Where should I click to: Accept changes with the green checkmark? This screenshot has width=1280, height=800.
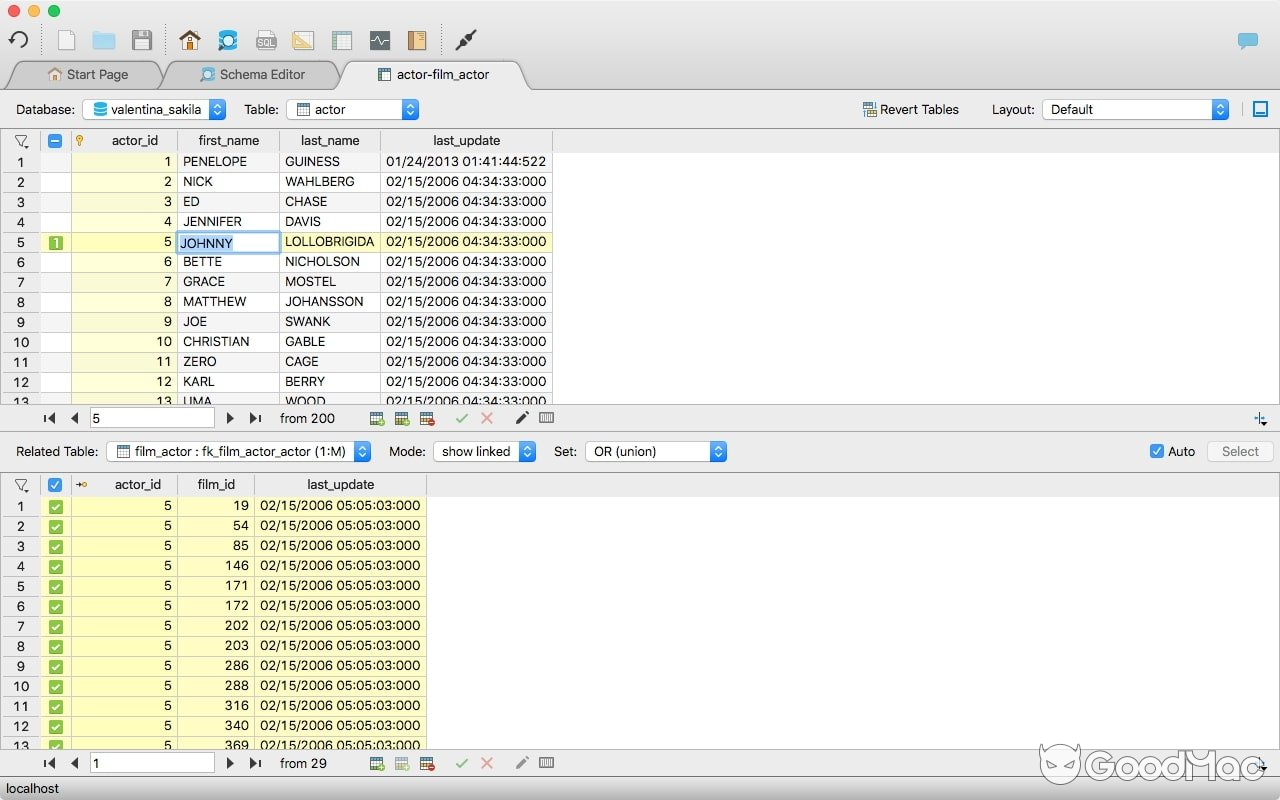coord(462,417)
